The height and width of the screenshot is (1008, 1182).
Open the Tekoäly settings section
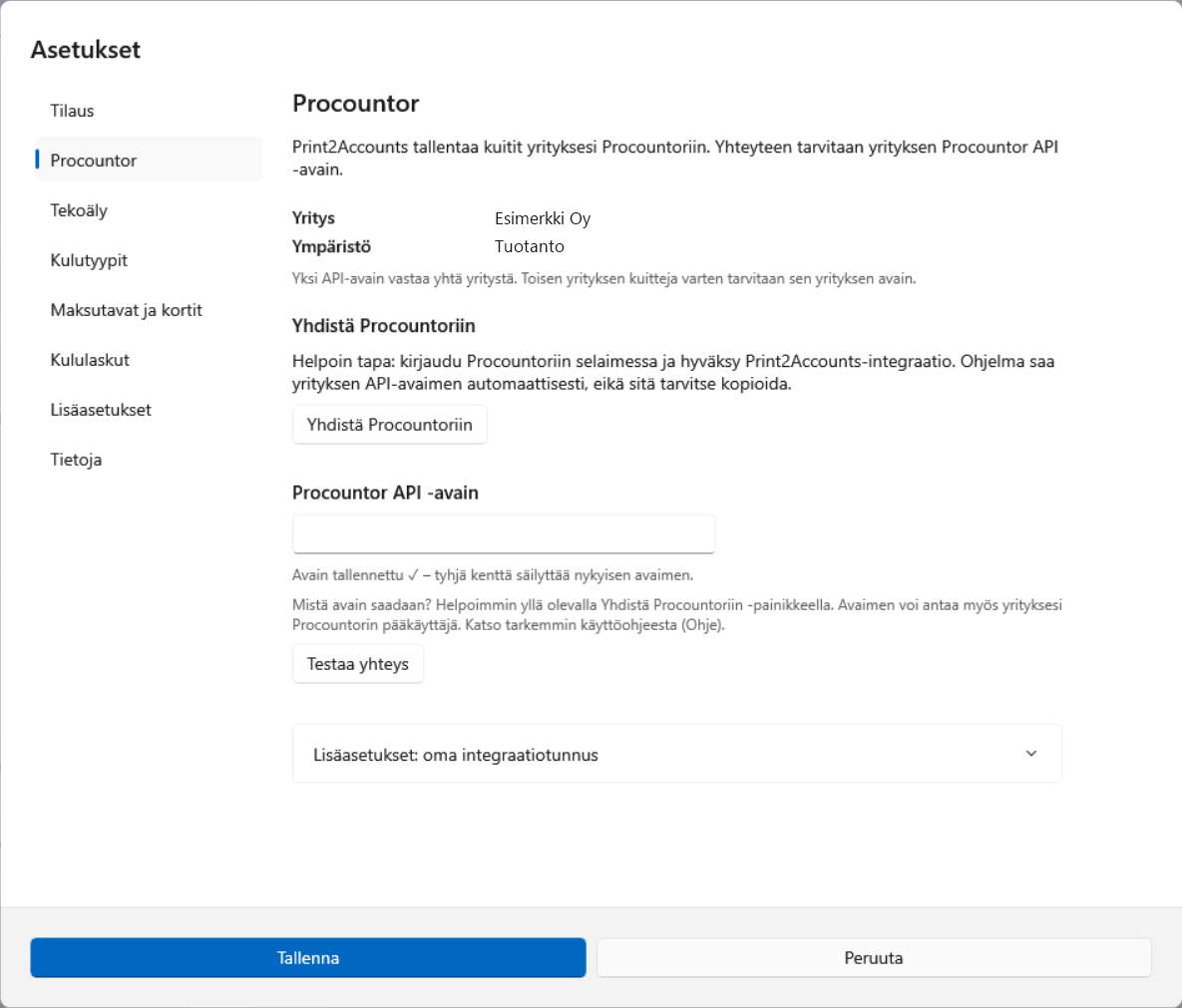point(148,210)
